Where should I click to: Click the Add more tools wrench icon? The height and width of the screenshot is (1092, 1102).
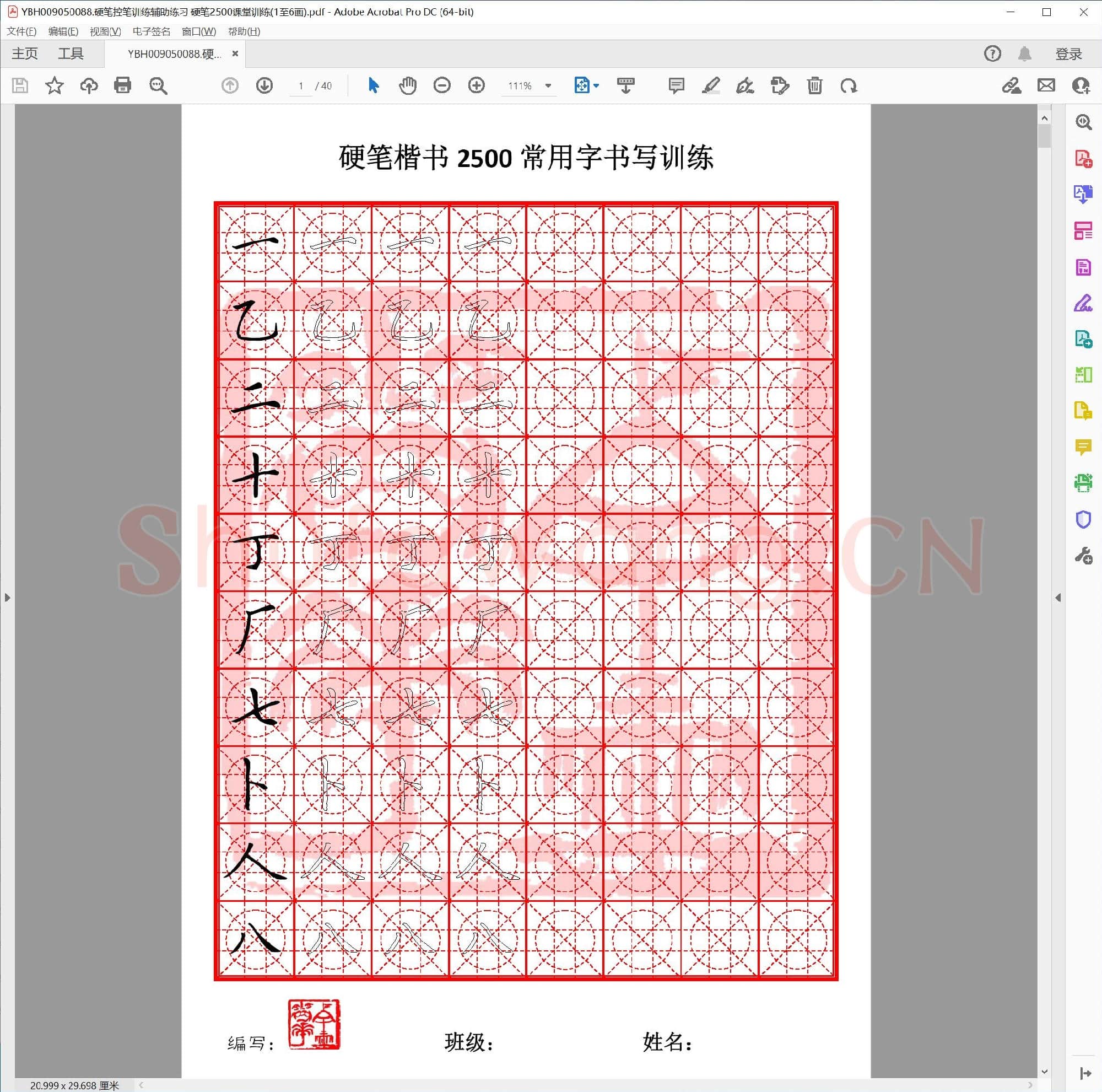pos(1083,556)
